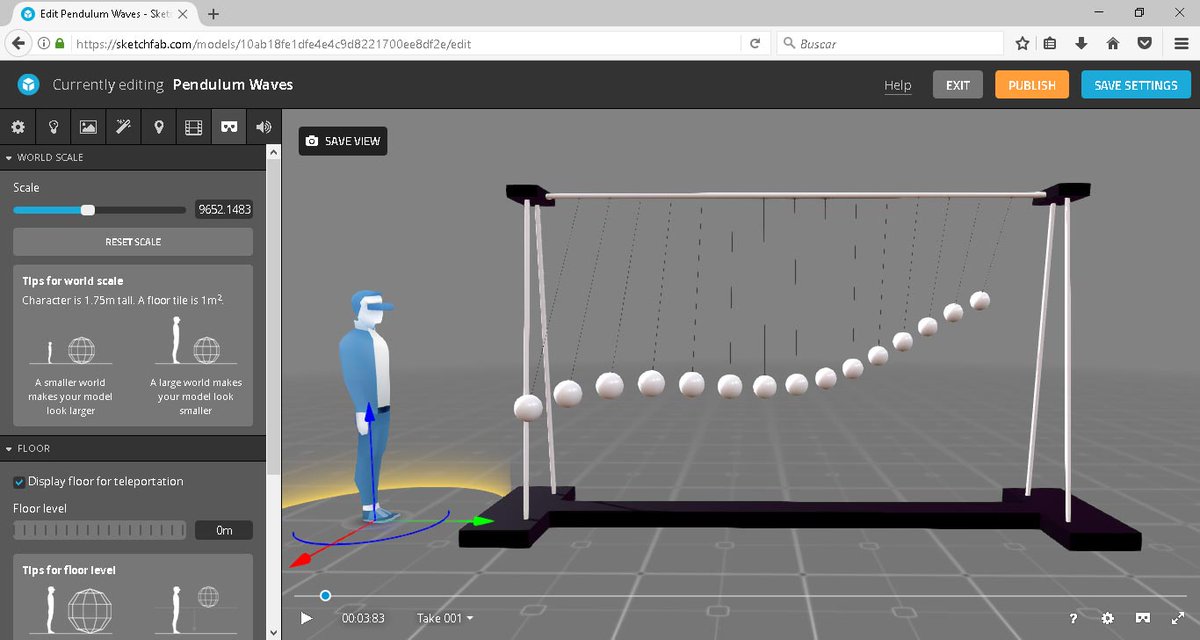Click the Floor level ruler slider
Screen dimensions: 1200x640
99,530
